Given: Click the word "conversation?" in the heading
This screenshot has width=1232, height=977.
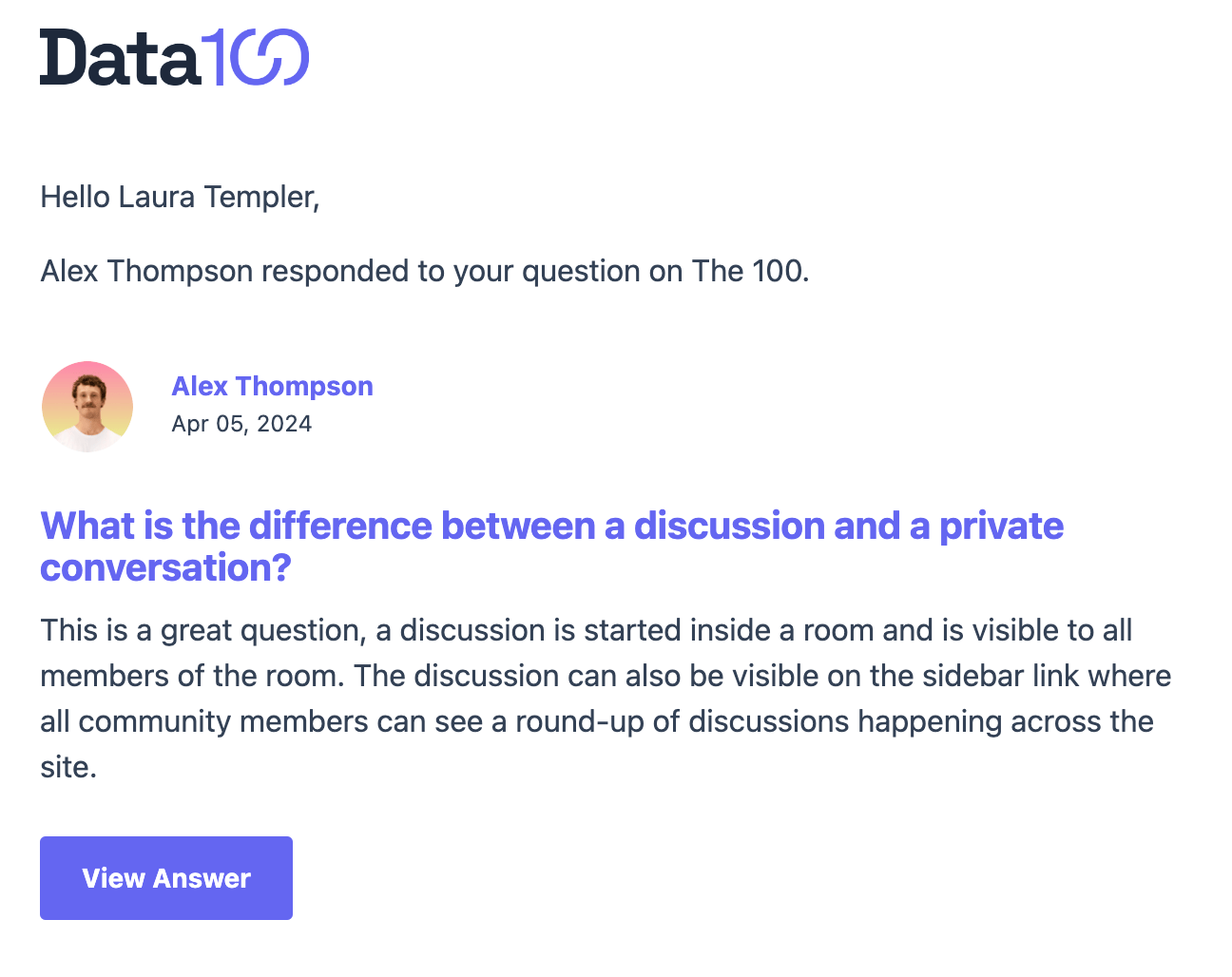Looking at the screenshot, I should pyautogui.click(x=165, y=567).
